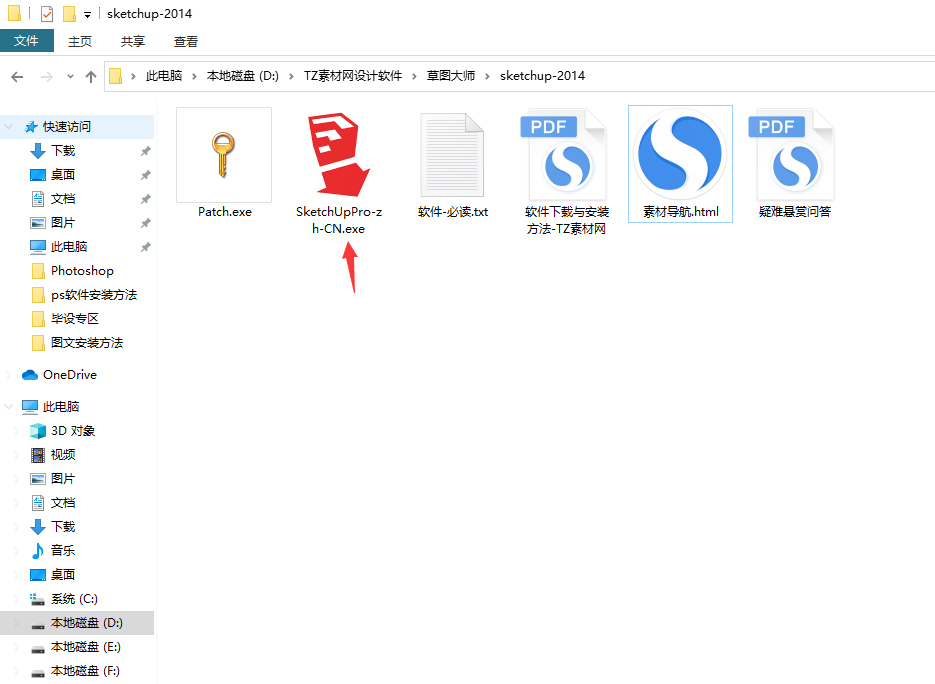Click the 本地磁盘 (E:) drive icon
Screen dimensions: 935x684
pos(38,649)
